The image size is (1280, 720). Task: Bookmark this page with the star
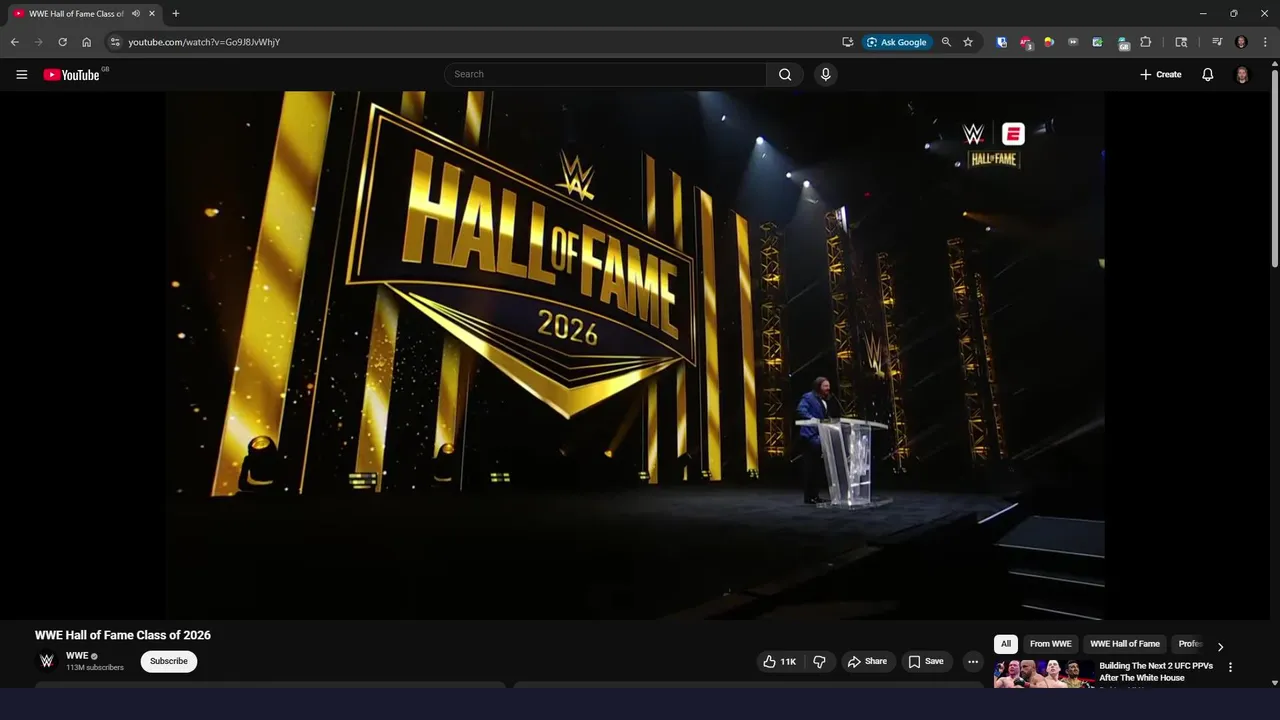[x=968, y=42]
